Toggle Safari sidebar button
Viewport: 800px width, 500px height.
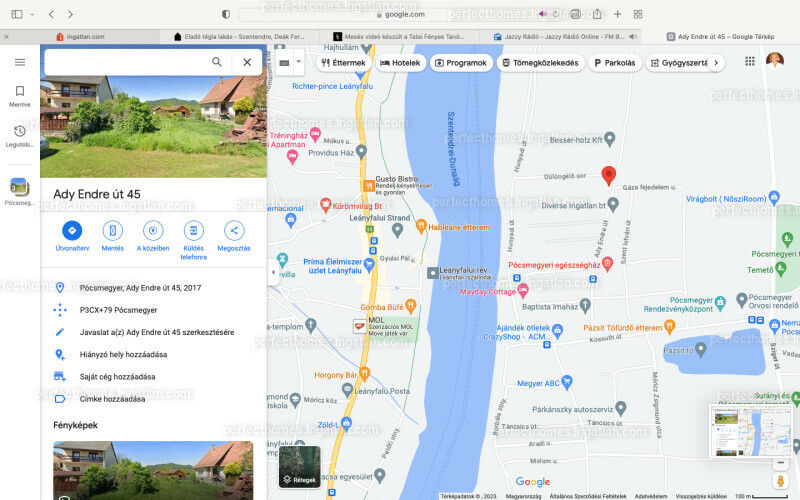[x=17, y=14]
